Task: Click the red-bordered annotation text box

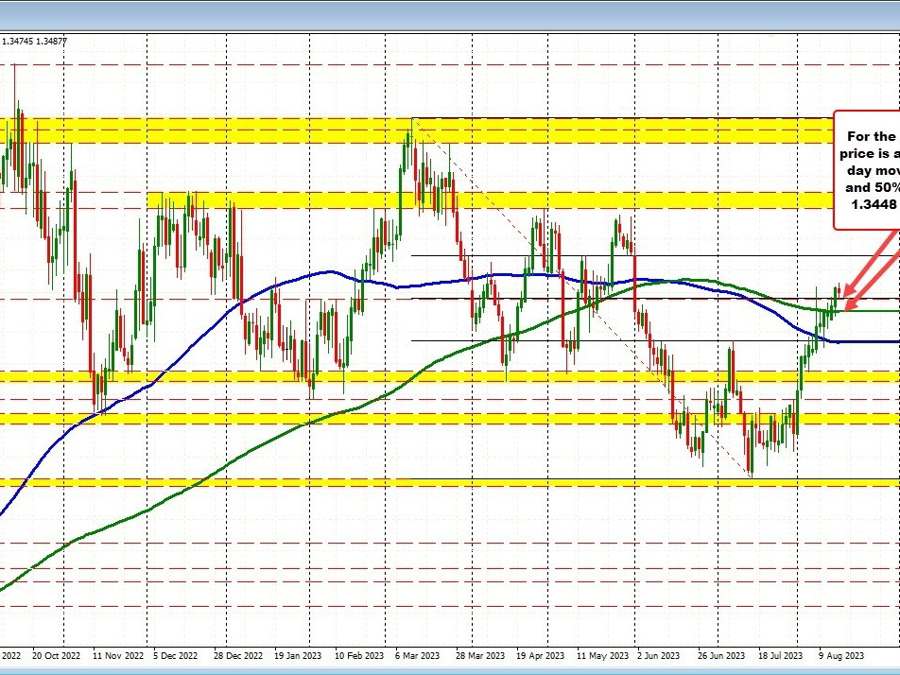Action: point(868,171)
